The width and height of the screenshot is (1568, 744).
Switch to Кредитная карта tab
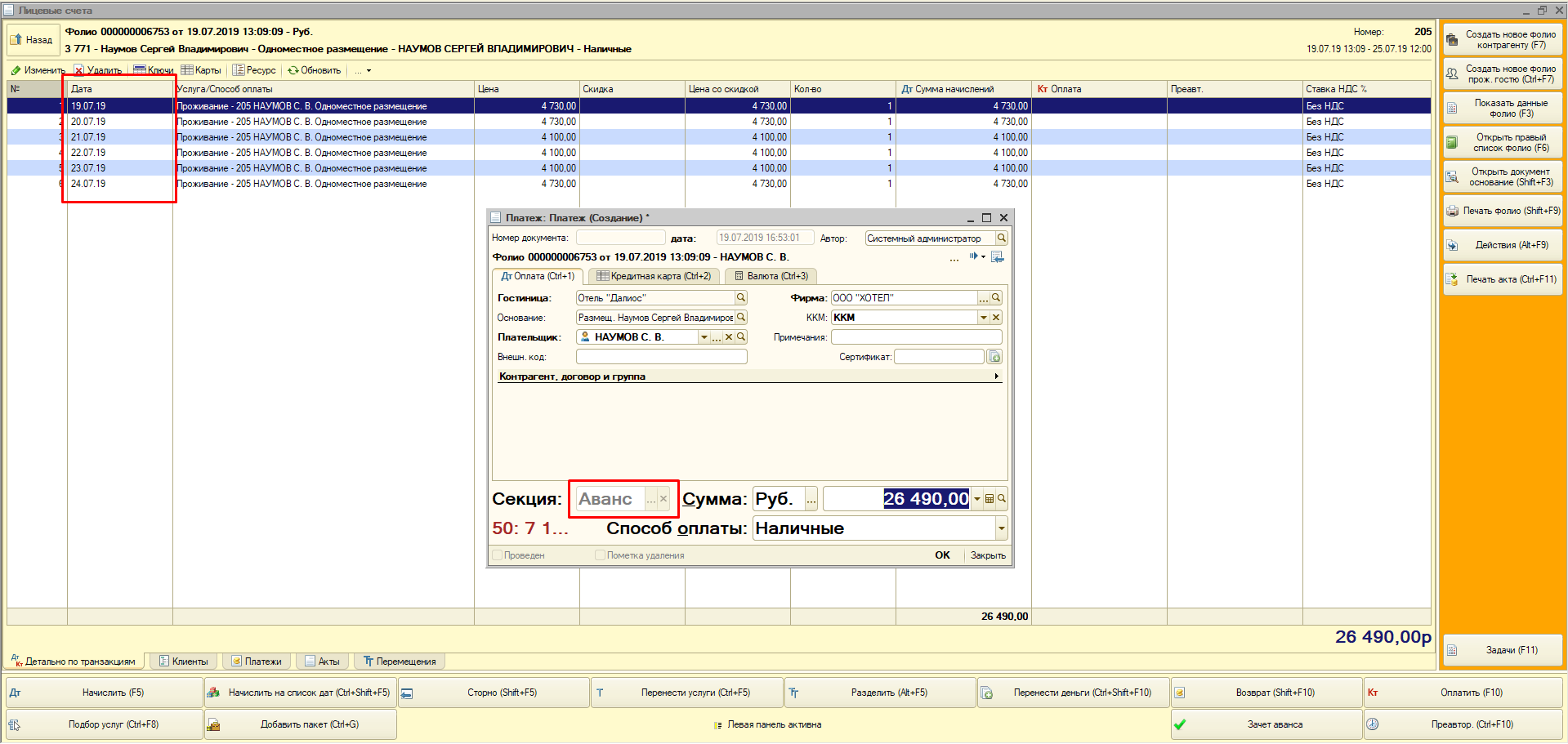pyautogui.click(x=654, y=276)
